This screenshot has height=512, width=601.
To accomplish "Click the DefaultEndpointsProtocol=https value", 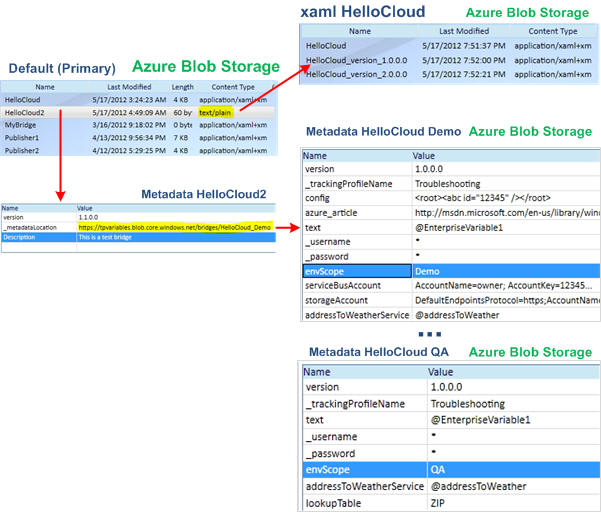I will click(506, 300).
